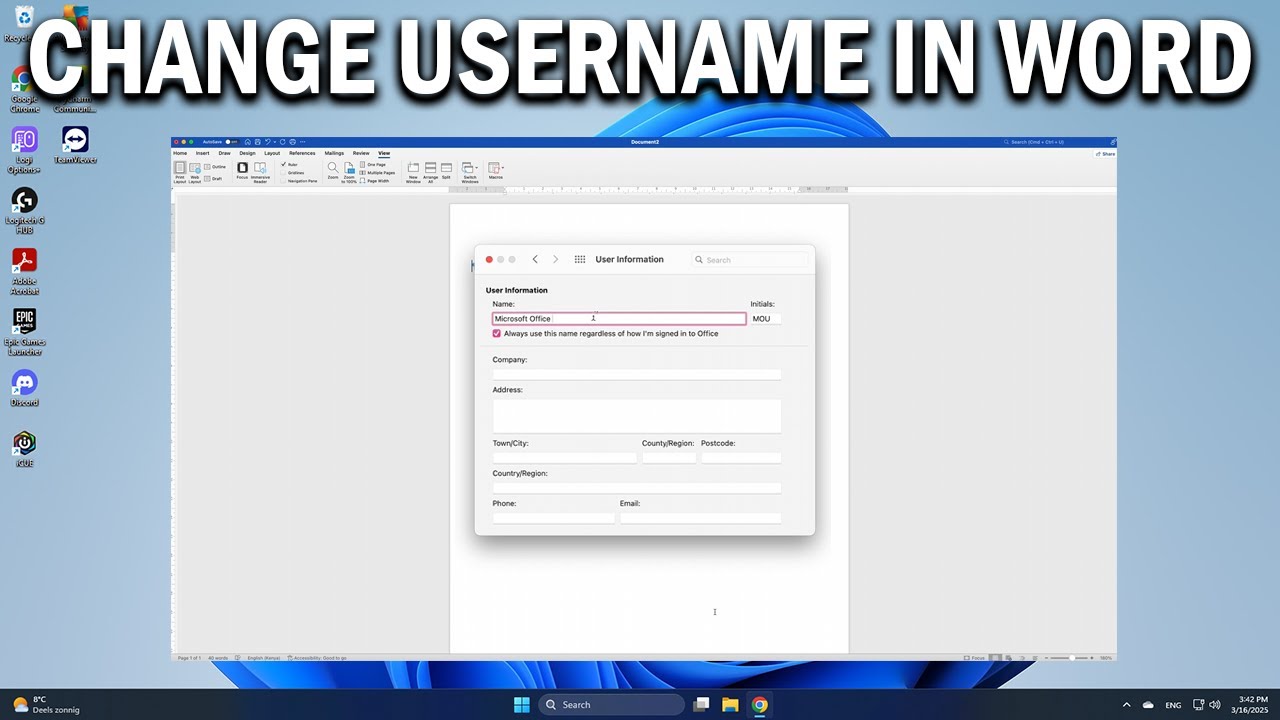Image resolution: width=1280 pixels, height=720 pixels.
Task: Select Print Layout view in Word ribbon
Action: pyautogui.click(x=180, y=173)
